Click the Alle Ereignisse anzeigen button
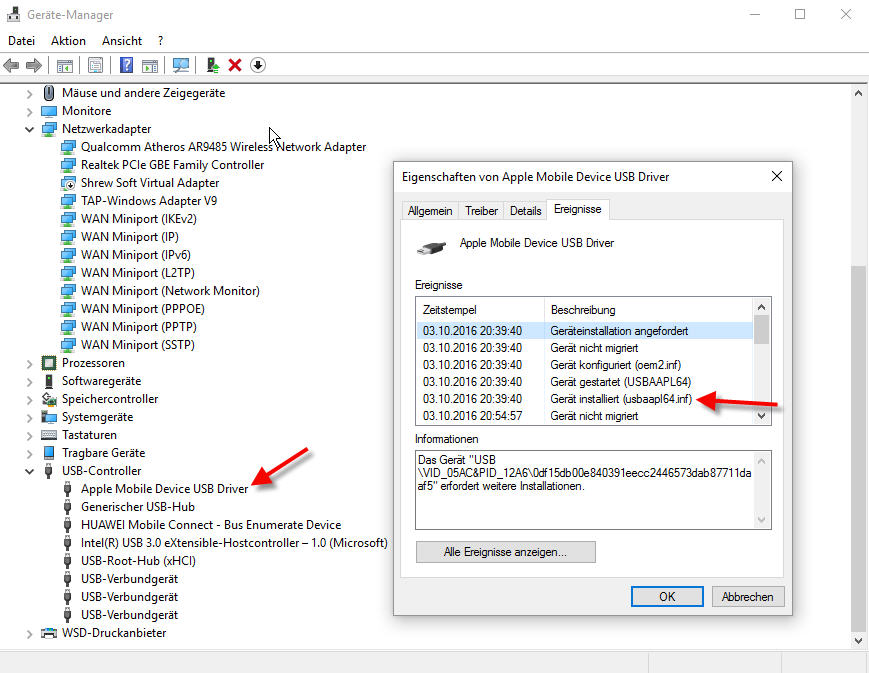869x673 pixels. pyautogui.click(x=505, y=552)
